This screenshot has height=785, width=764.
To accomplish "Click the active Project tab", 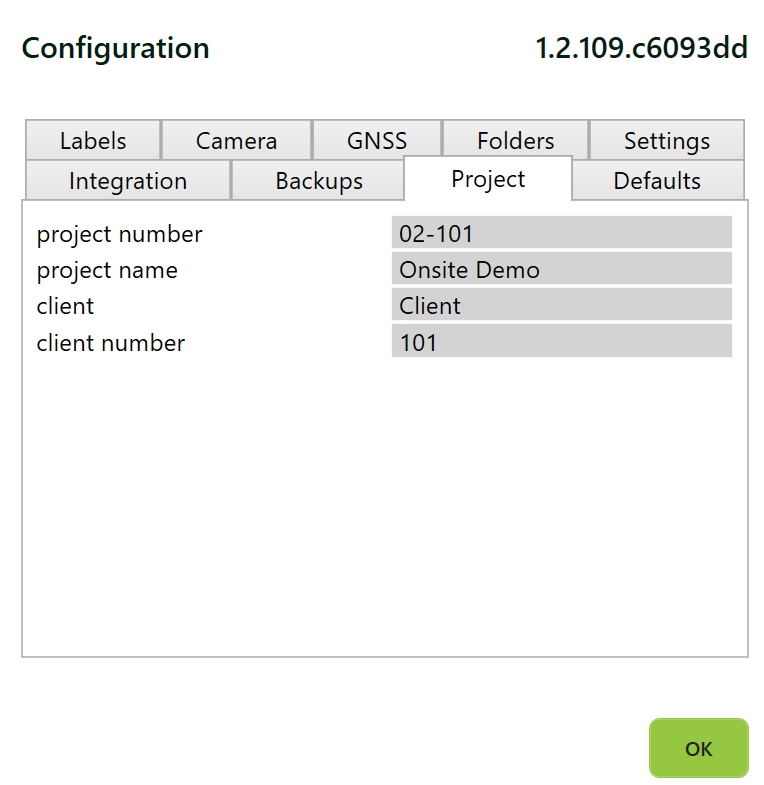I will [x=488, y=179].
